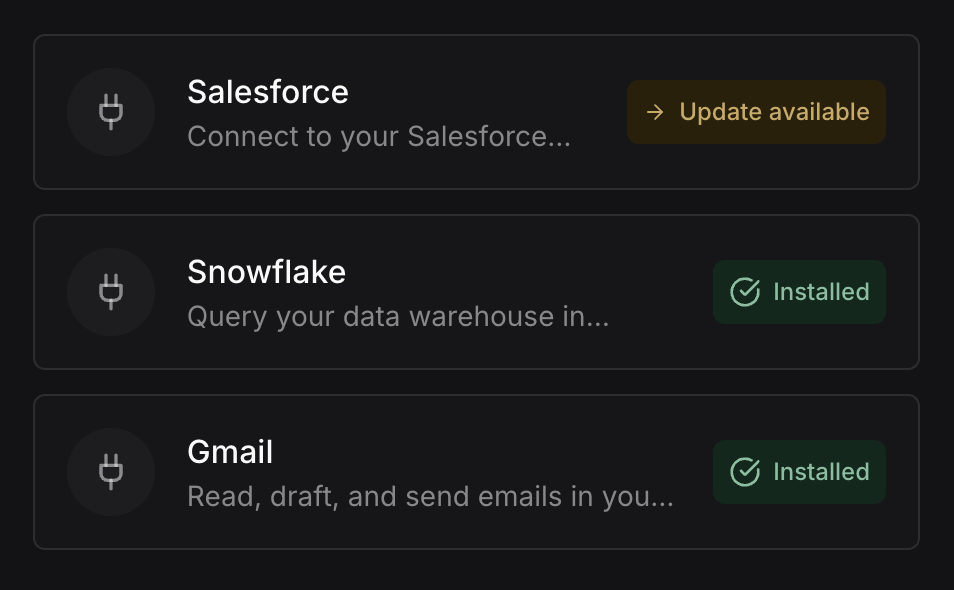Viewport: 954px width, 590px height.
Task: Select the Gmail connector icon circle
Action: (x=111, y=472)
